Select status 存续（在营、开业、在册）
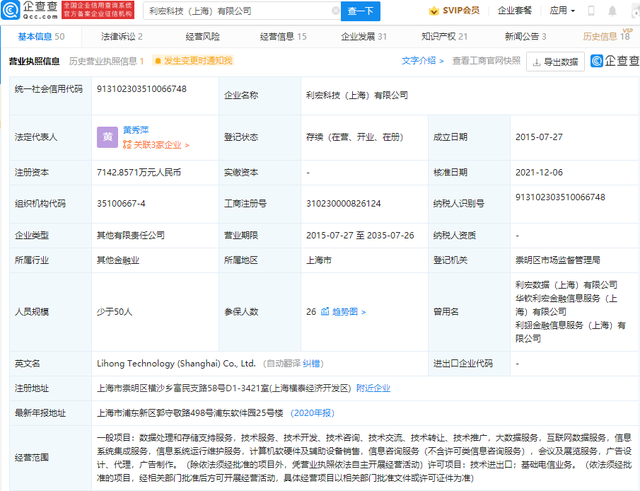 355,137
